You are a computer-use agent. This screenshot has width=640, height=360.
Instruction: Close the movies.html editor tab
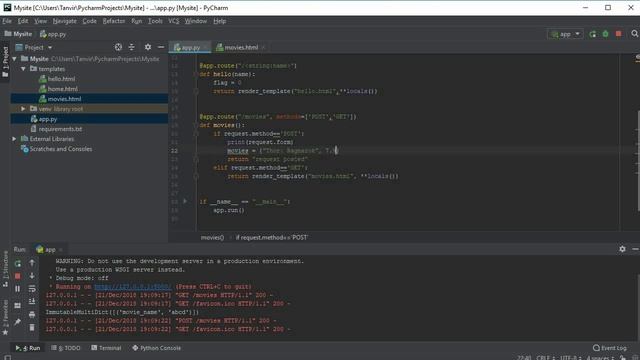coord(264,48)
